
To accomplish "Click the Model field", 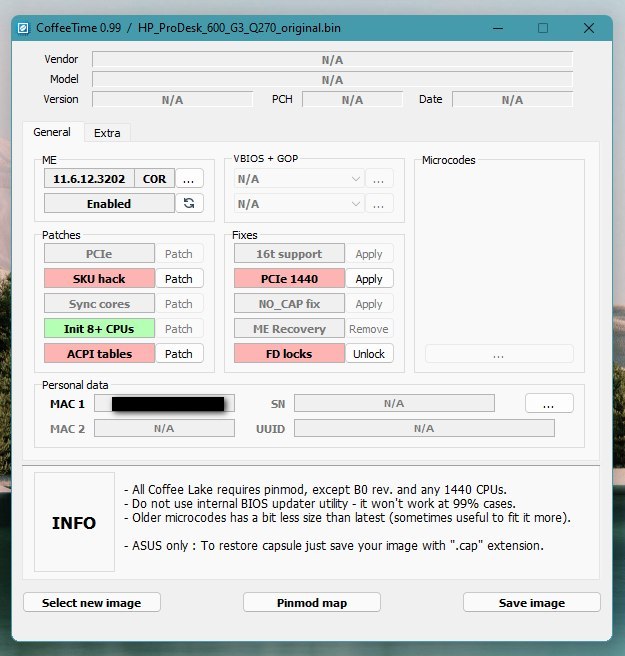I will pyautogui.click(x=333, y=79).
